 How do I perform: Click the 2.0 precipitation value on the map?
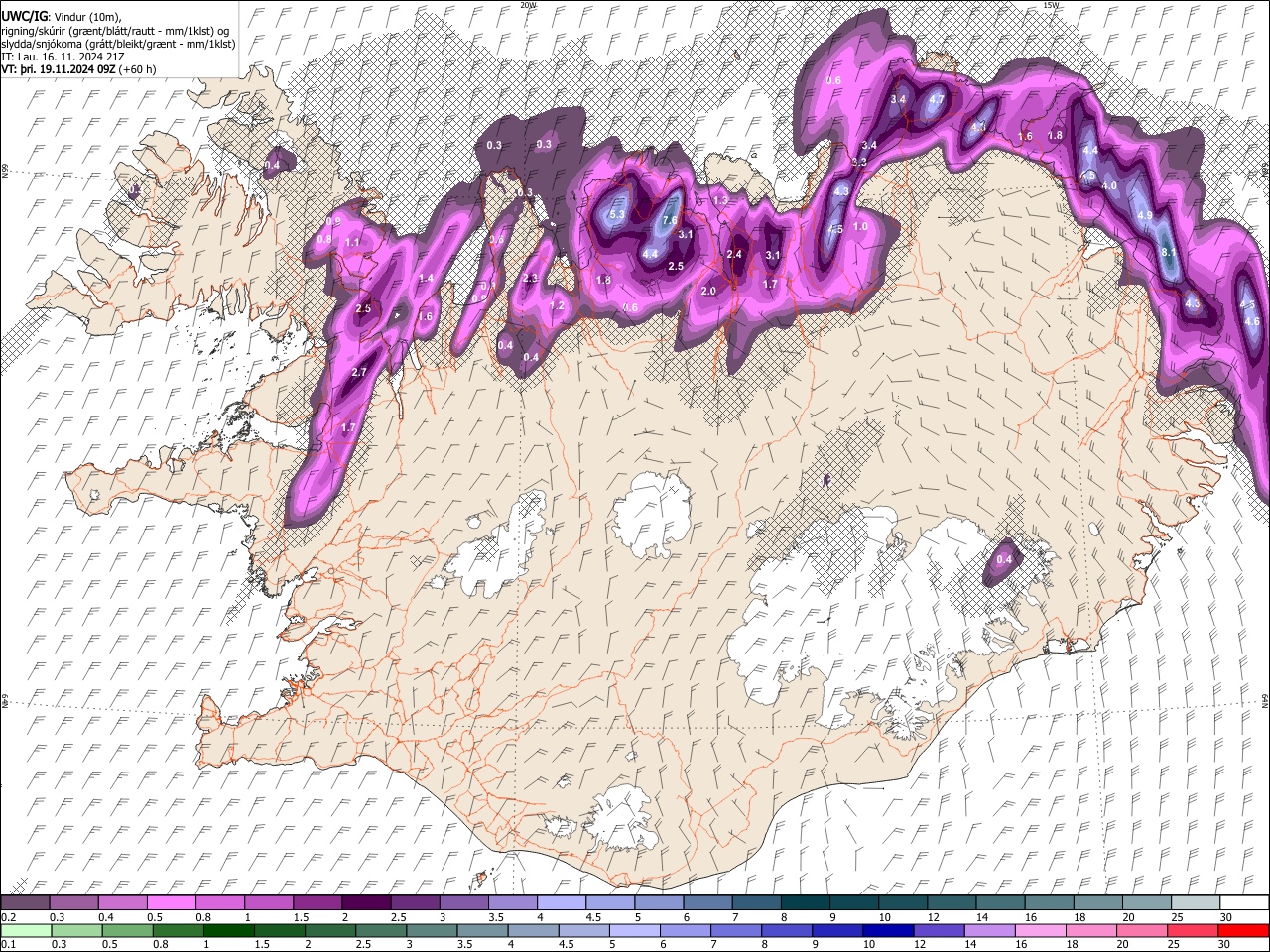708,292
